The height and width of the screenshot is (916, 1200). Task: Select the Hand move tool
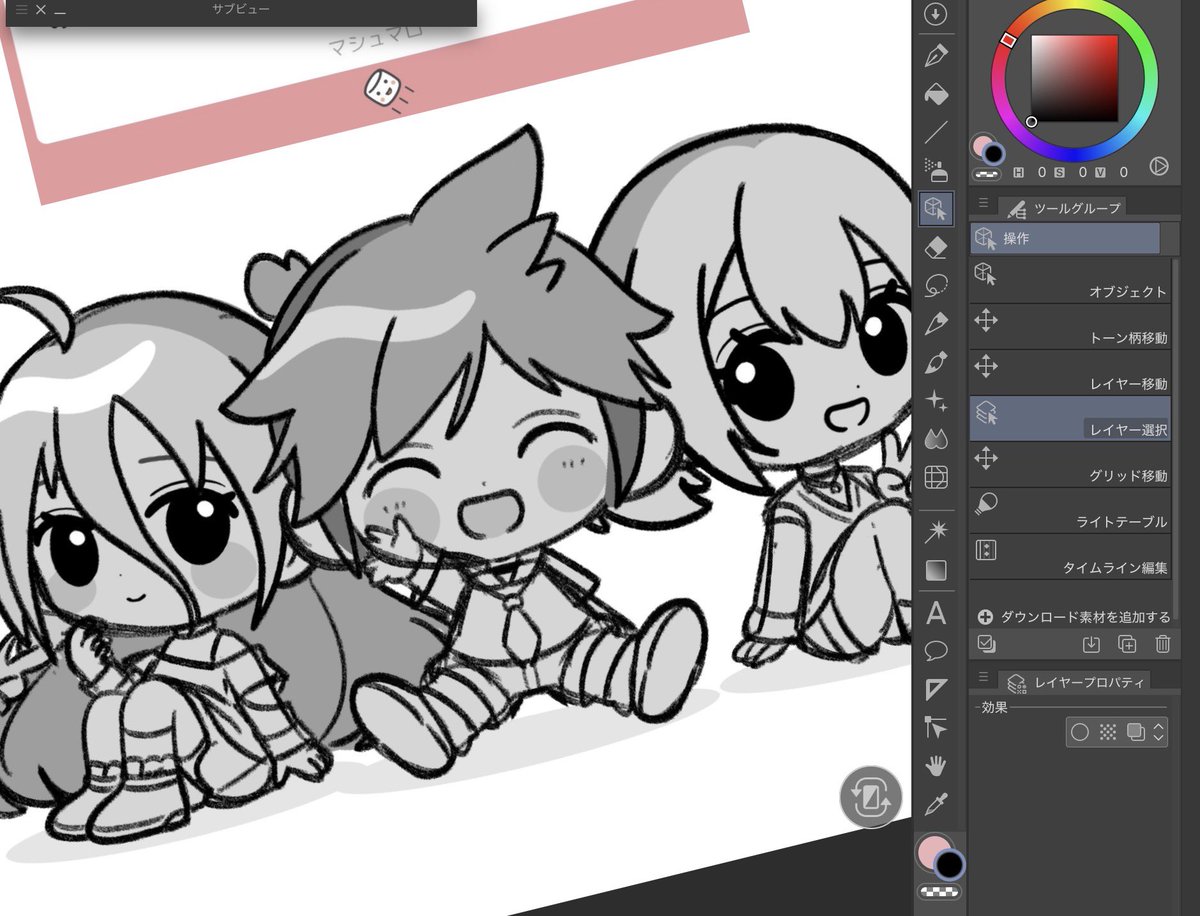point(936,766)
